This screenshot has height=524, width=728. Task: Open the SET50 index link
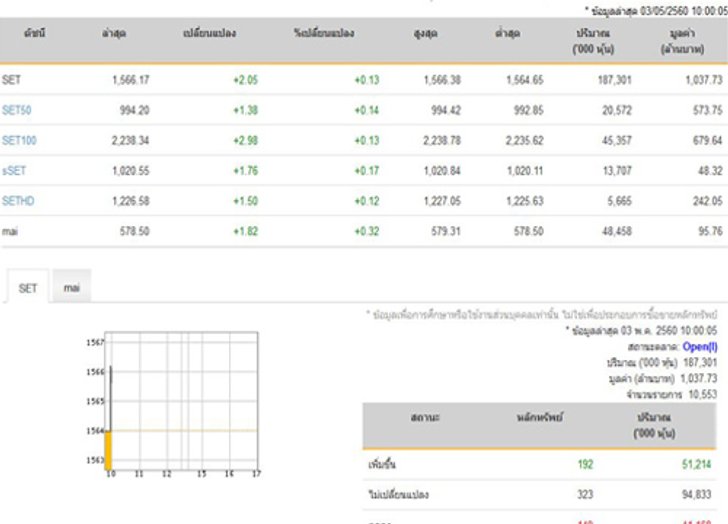click(17, 110)
